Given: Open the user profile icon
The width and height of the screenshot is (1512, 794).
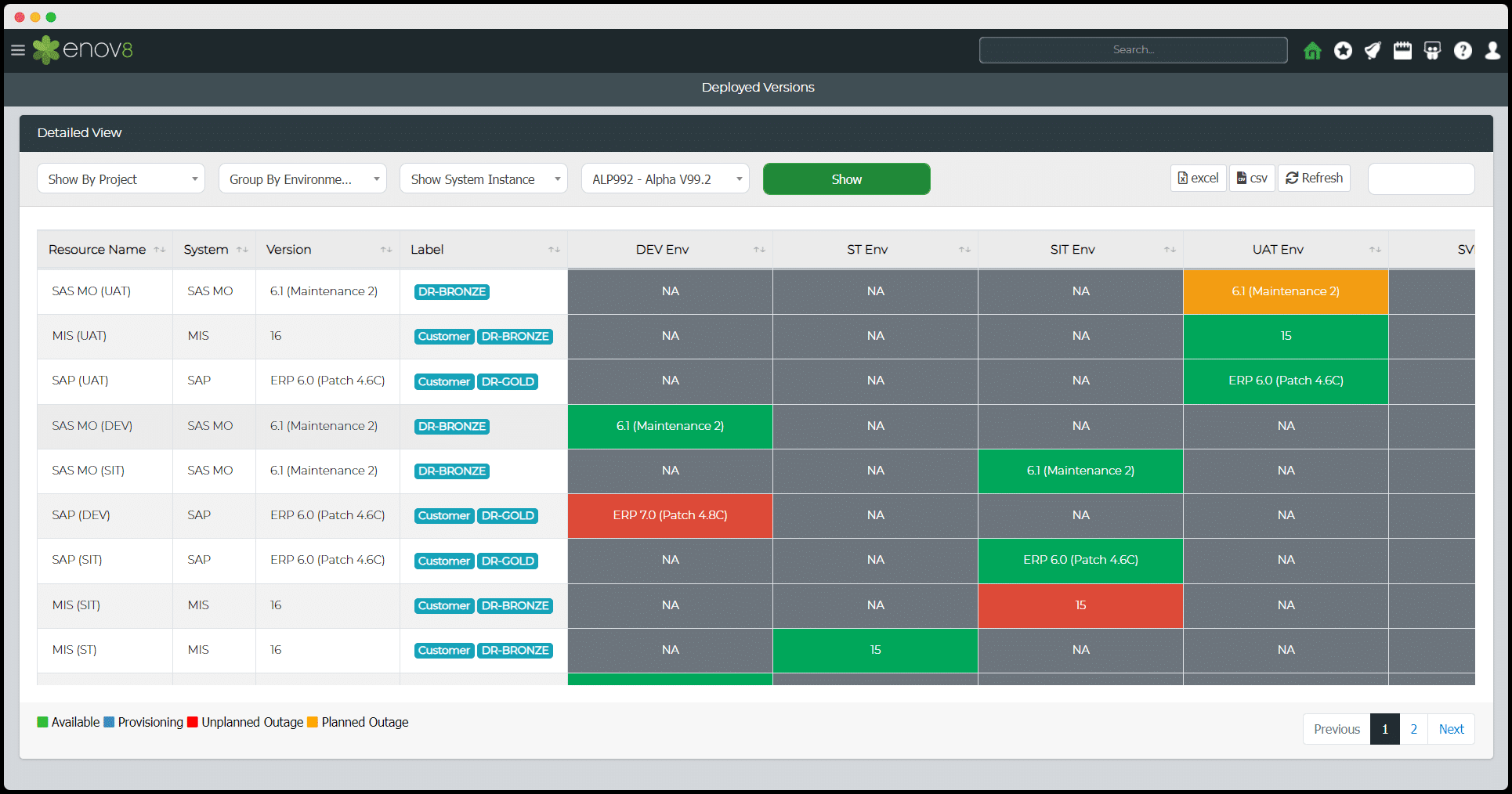Looking at the screenshot, I should [1492, 51].
